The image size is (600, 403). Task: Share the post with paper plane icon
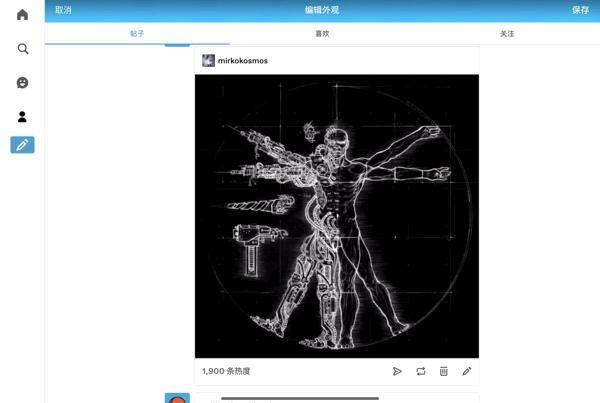pos(397,371)
